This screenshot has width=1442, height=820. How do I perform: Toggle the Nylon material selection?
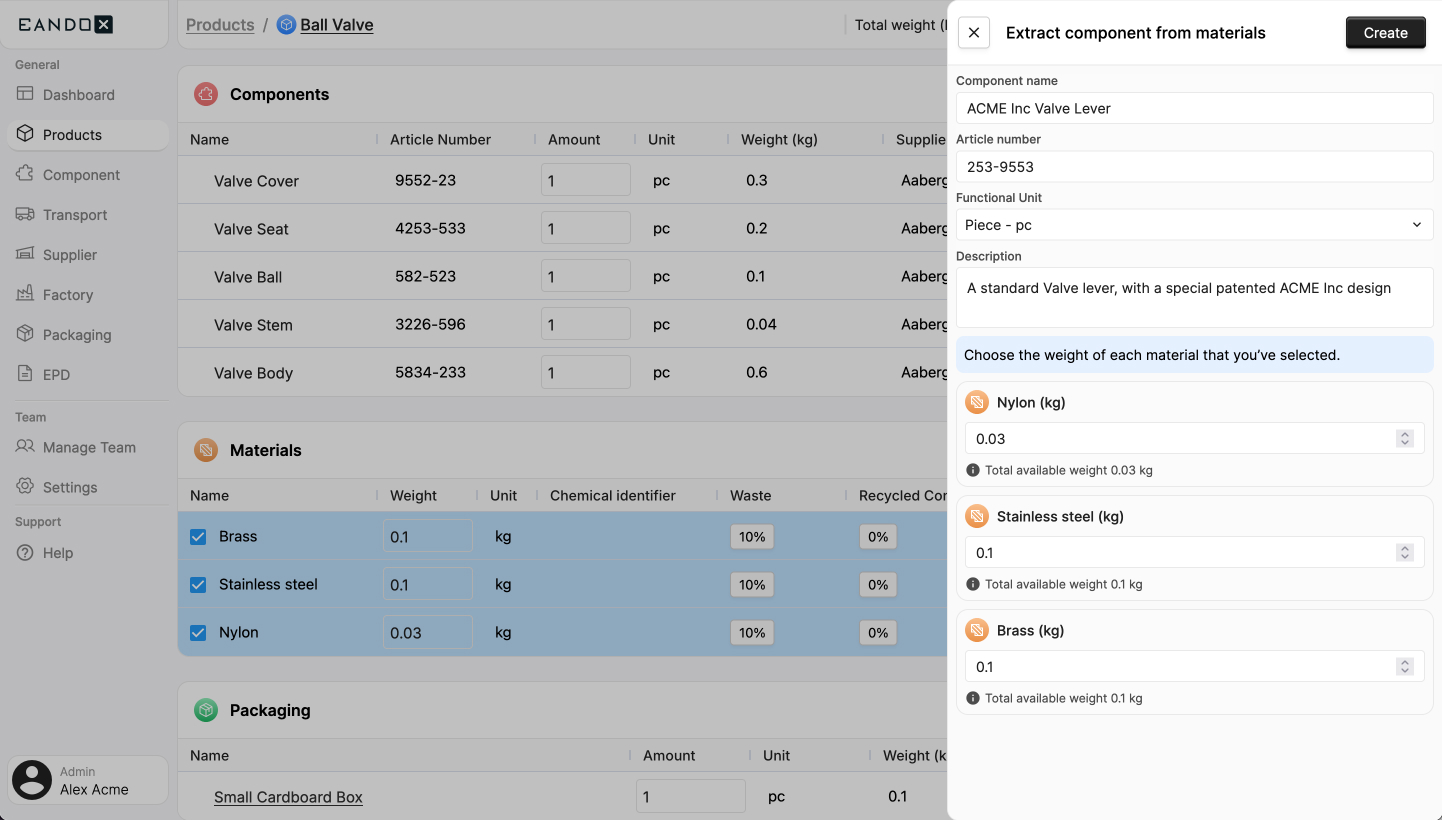tap(197, 632)
